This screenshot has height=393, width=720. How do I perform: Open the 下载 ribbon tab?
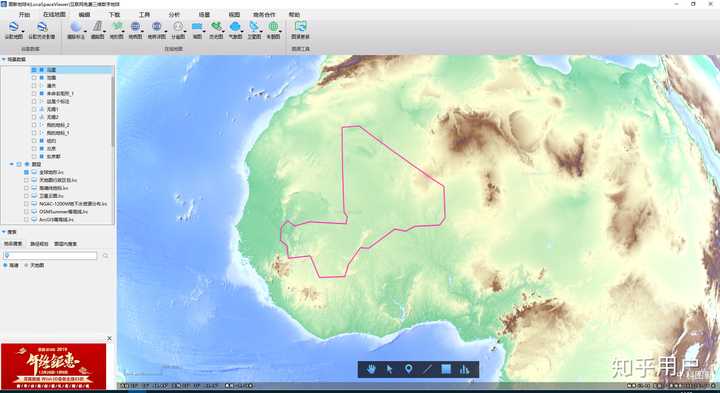[x=114, y=15]
